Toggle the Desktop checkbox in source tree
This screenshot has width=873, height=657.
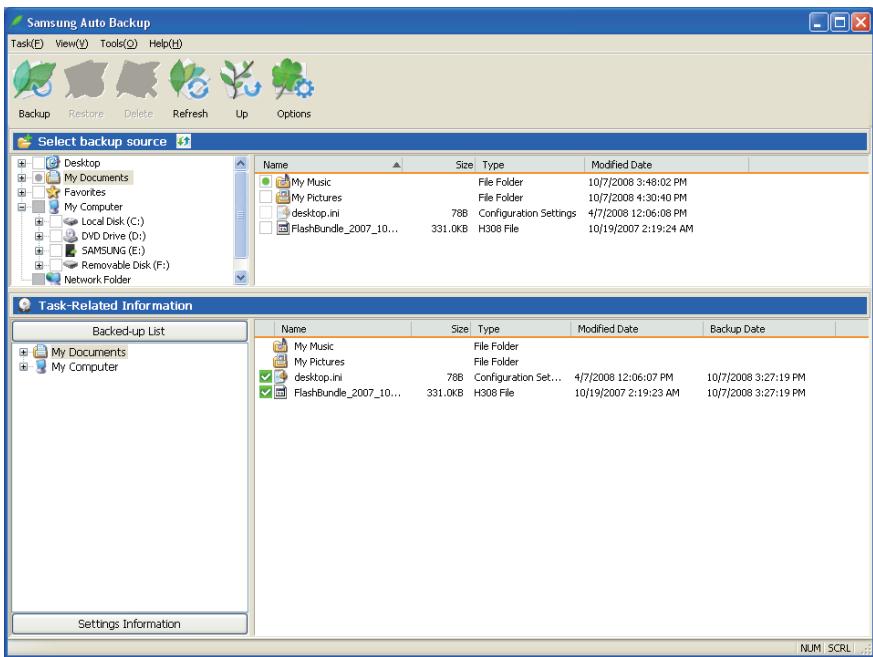[38, 163]
